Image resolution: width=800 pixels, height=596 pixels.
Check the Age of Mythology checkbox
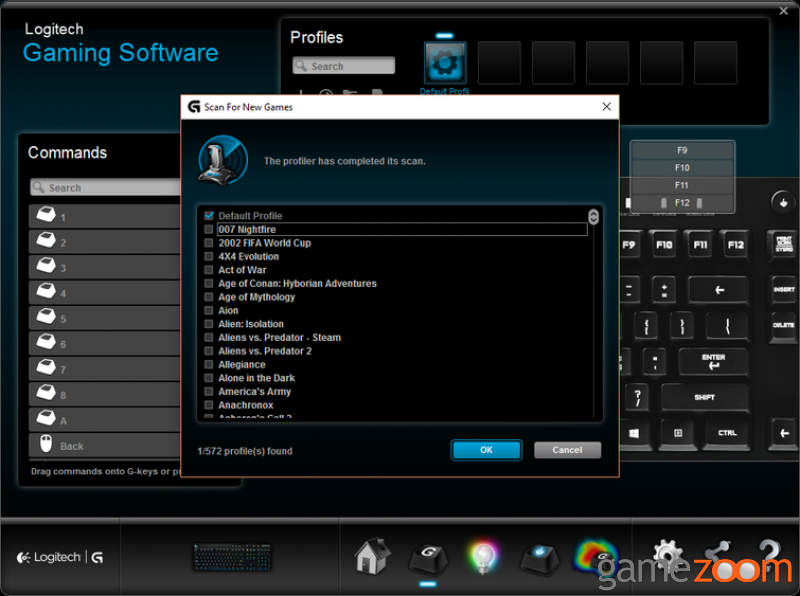coord(209,297)
